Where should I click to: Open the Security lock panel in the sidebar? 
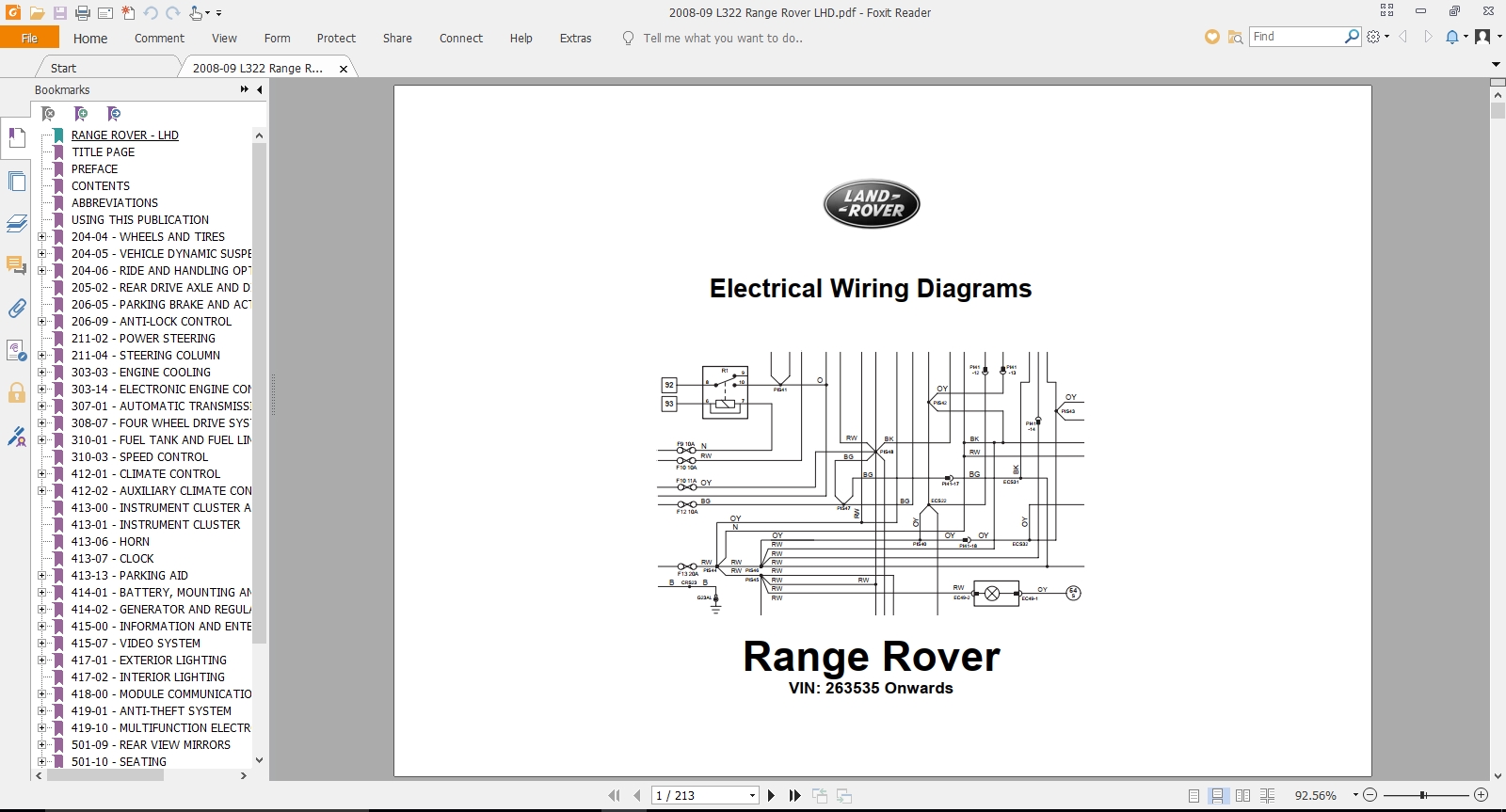click(x=16, y=392)
